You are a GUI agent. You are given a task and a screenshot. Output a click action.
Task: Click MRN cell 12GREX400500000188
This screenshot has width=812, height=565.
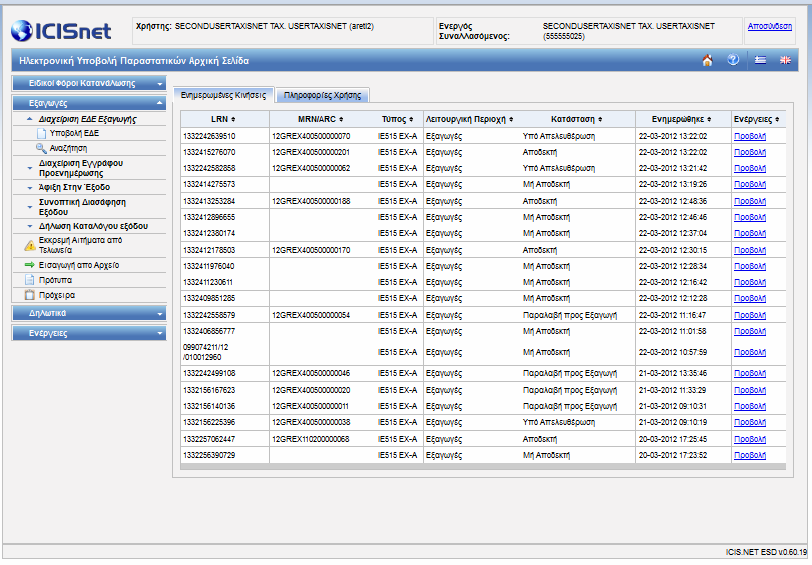[311, 201]
